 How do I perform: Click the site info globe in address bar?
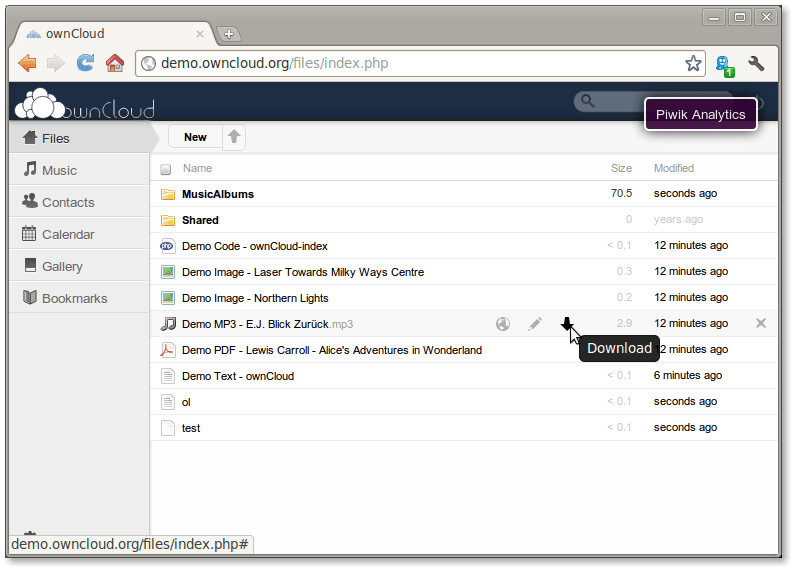point(148,64)
